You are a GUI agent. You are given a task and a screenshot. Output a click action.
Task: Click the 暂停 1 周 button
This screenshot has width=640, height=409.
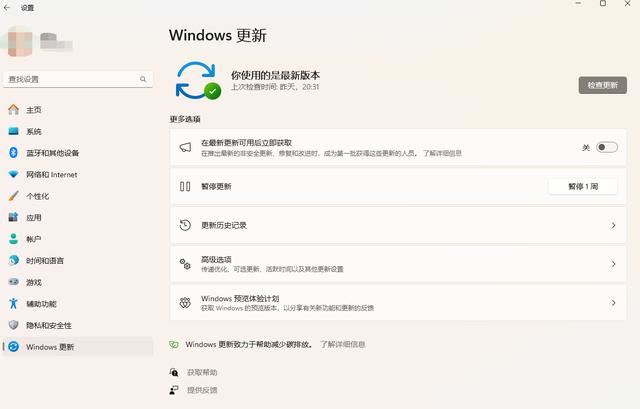point(582,186)
